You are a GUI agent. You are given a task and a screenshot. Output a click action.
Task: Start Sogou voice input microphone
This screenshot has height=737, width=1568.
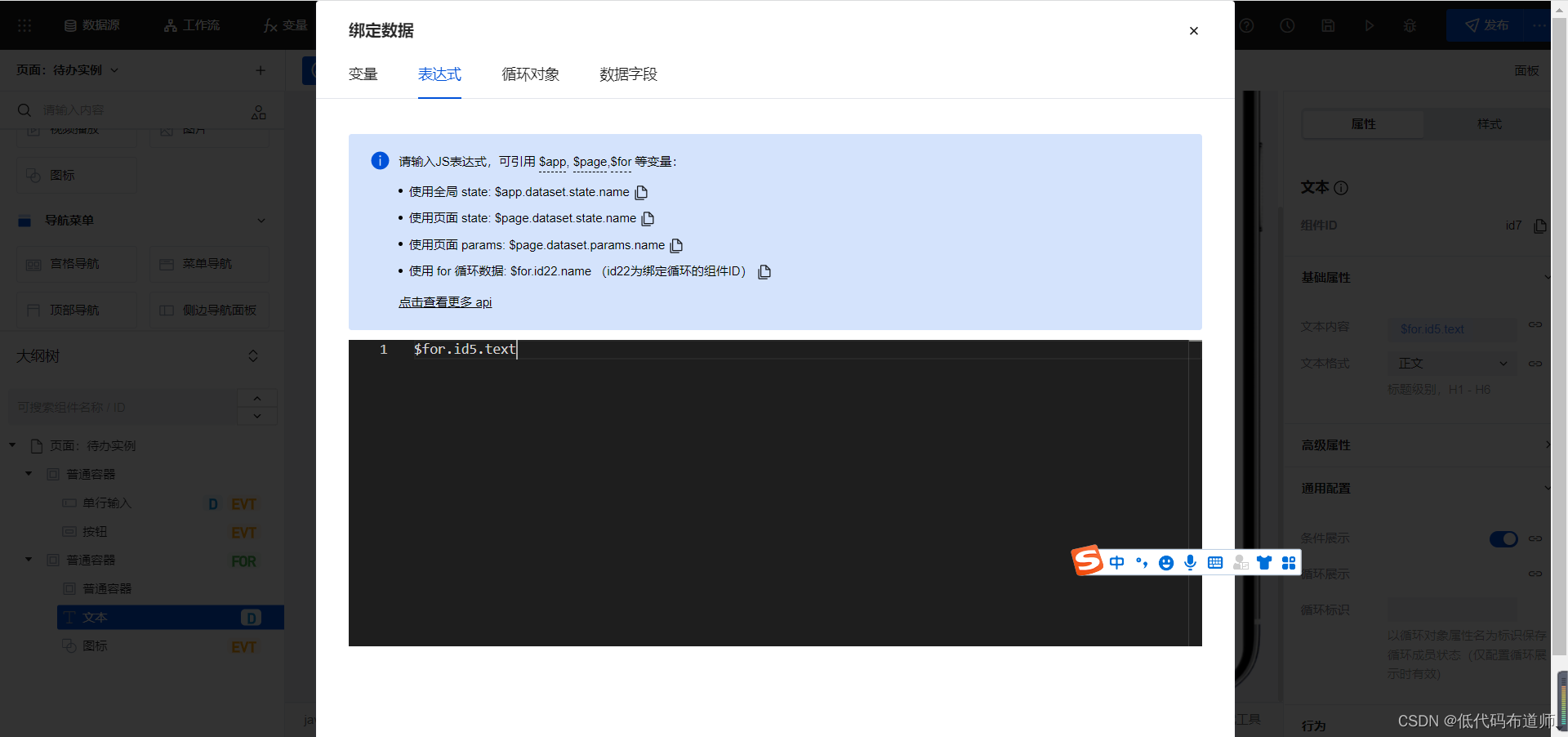(1191, 562)
